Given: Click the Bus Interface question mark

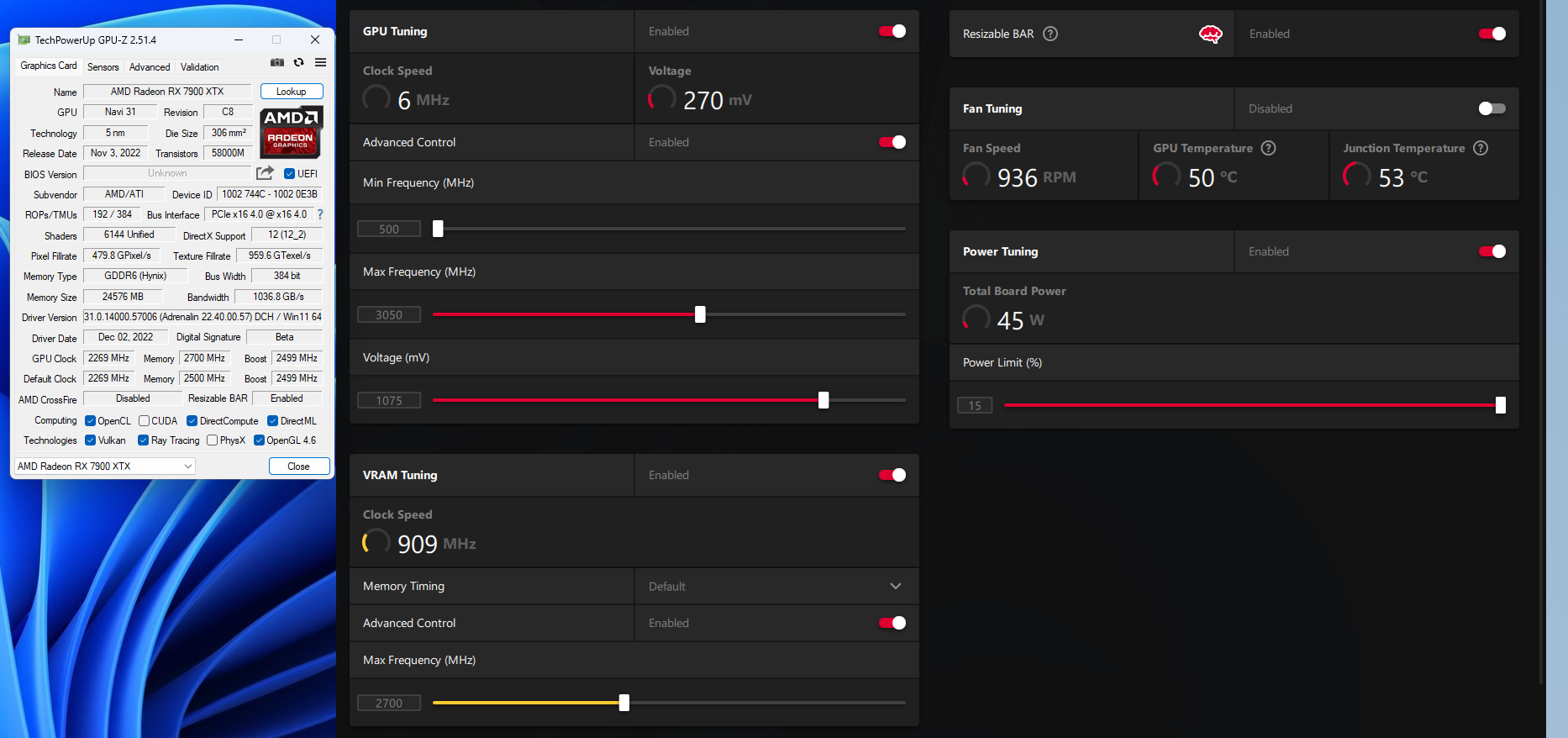Looking at the screenshot, I should point(320,214).
